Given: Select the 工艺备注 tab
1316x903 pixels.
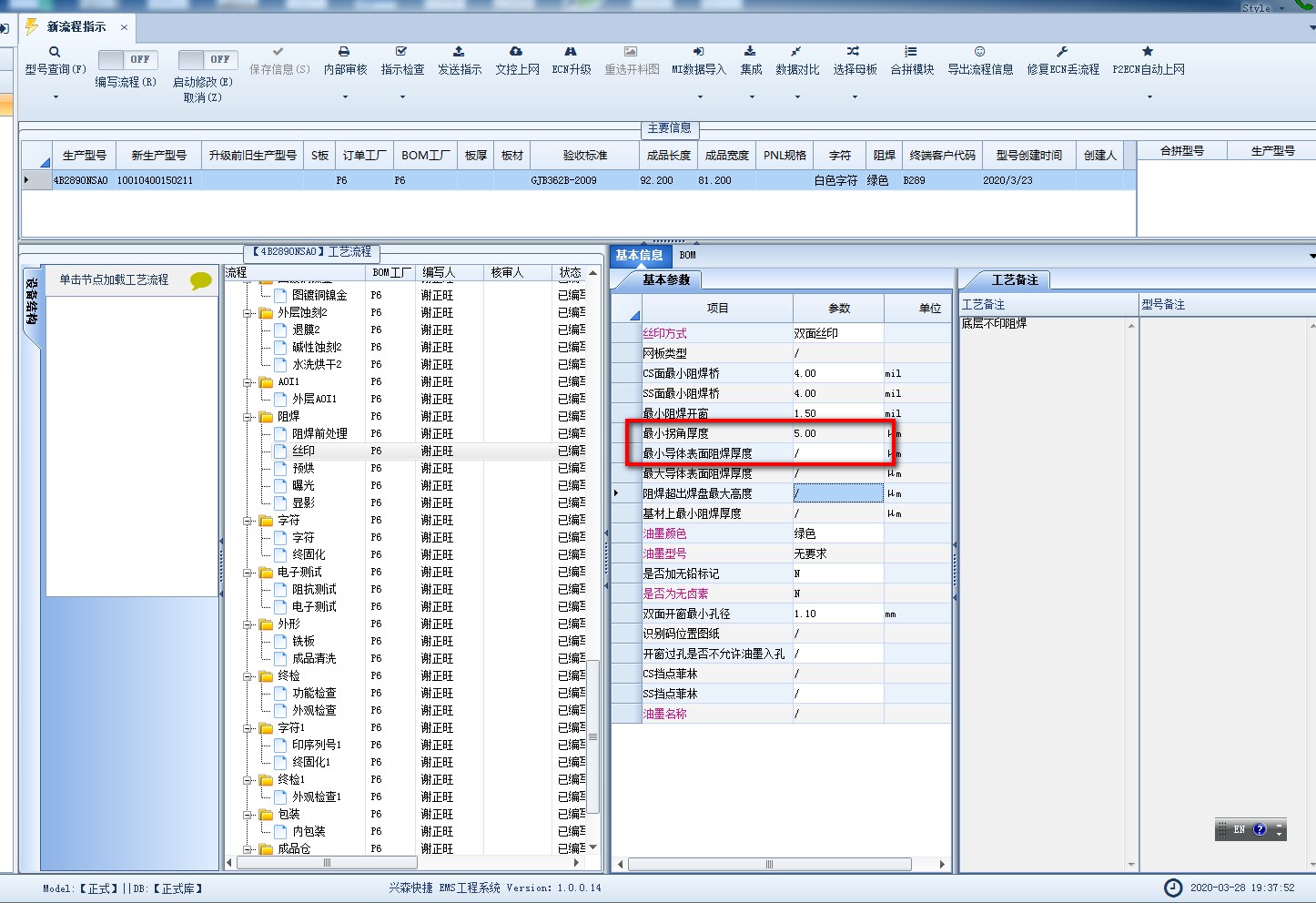Looking at the screenshot, I should tap(1014, 279).
